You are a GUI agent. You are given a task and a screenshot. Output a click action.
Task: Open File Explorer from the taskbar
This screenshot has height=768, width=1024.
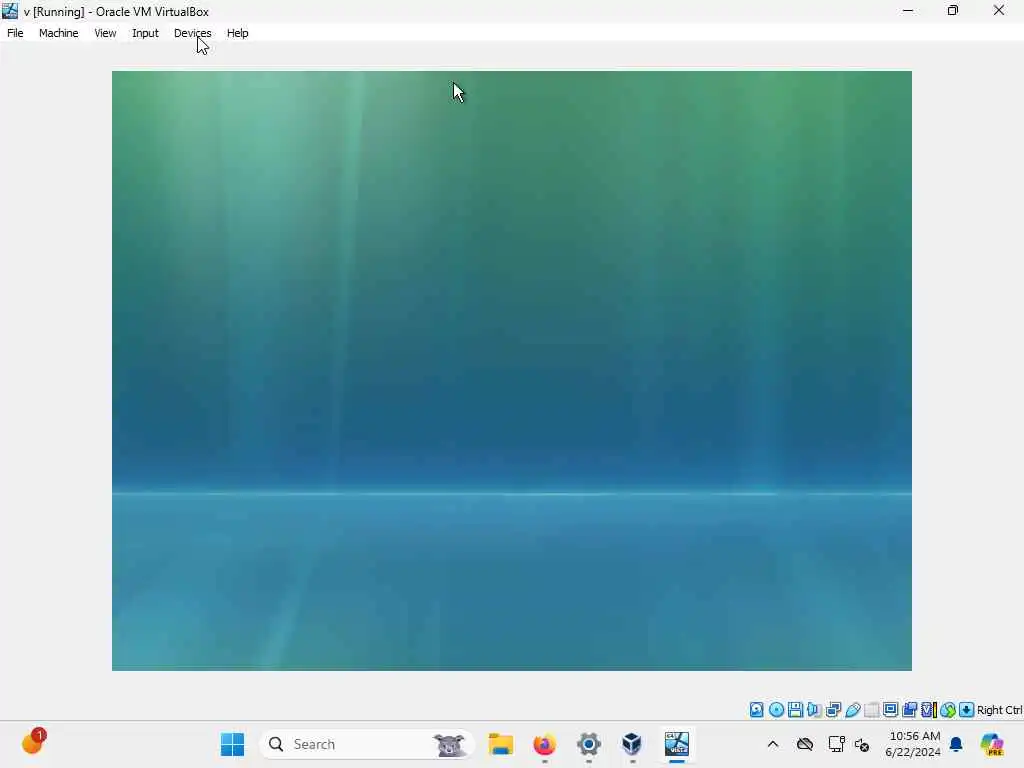click(501, 744)
